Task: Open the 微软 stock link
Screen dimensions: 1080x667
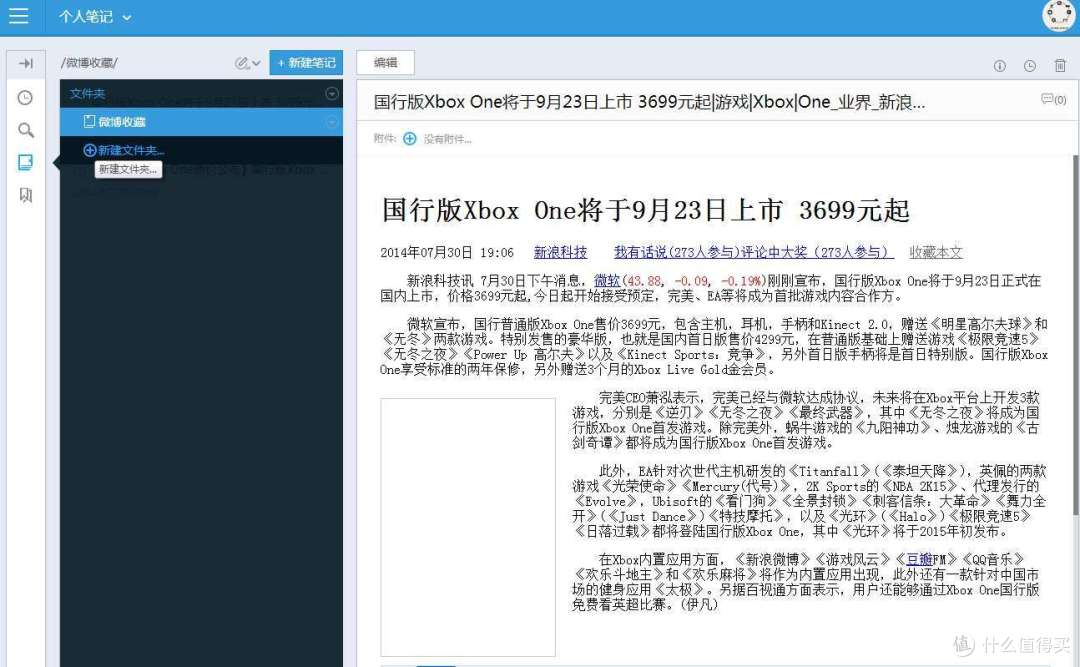Action: pyautogui.click(x=607, y=280)
